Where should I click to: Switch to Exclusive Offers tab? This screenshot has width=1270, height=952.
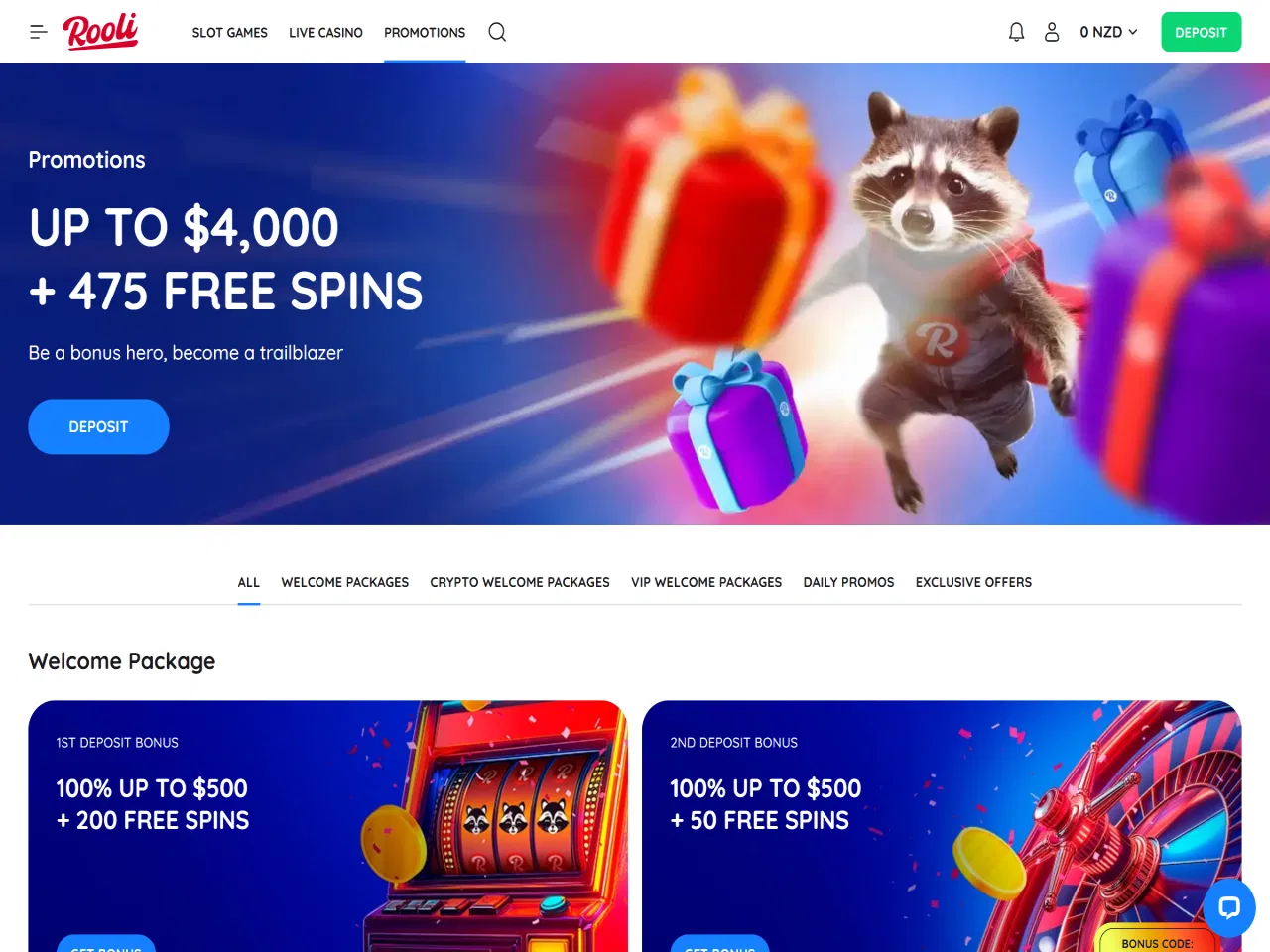973,582
